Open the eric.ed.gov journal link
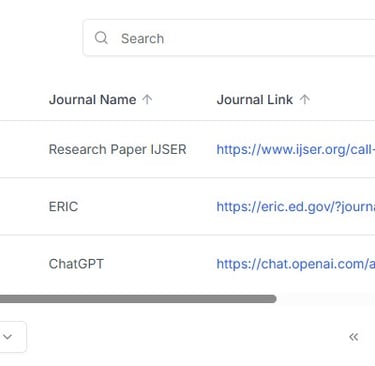Viewport: 375px width, 366px height. (295, 207)
